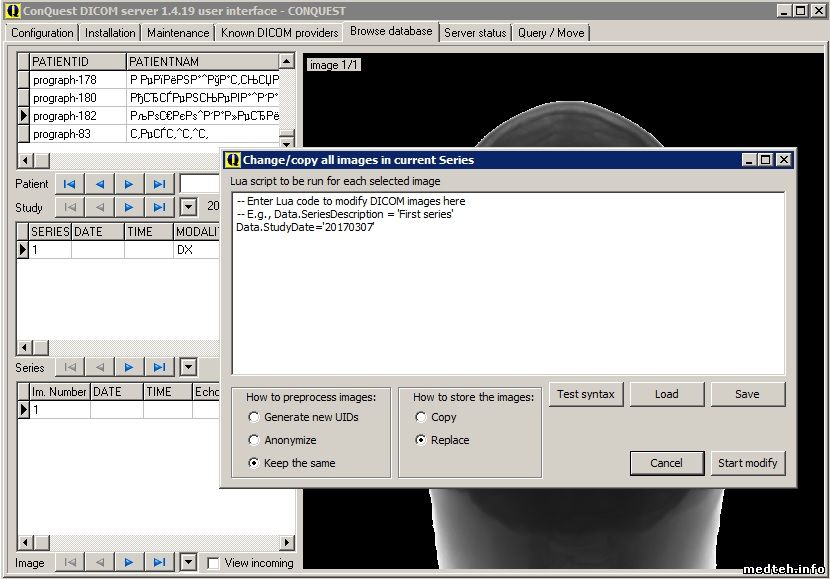Jump to last image record

coord(159,563)
